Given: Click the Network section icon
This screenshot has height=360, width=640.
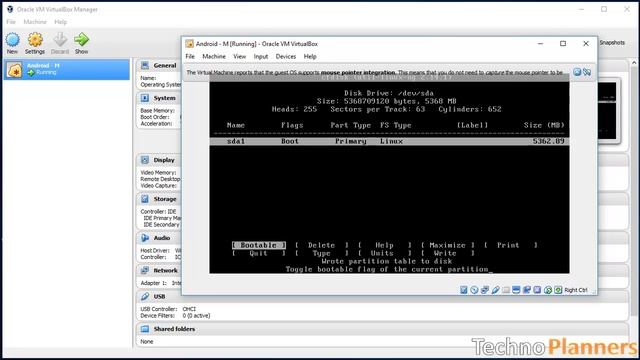Looking at the screenshot, I should pos(145,270).
